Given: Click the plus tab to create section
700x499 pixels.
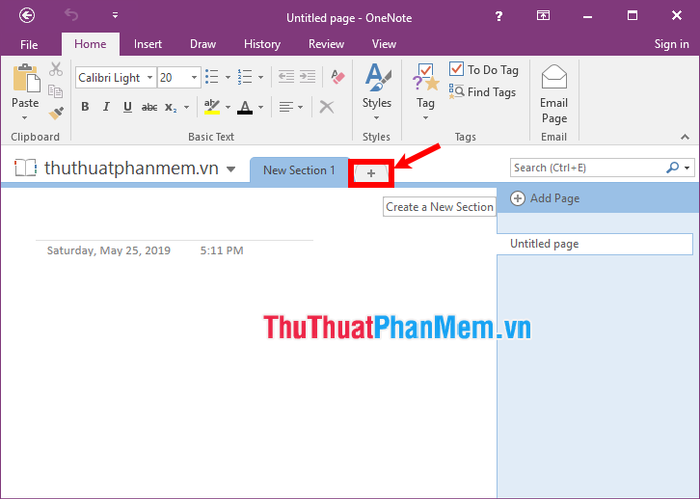Looking at the screenshot, I should (371, 173).
